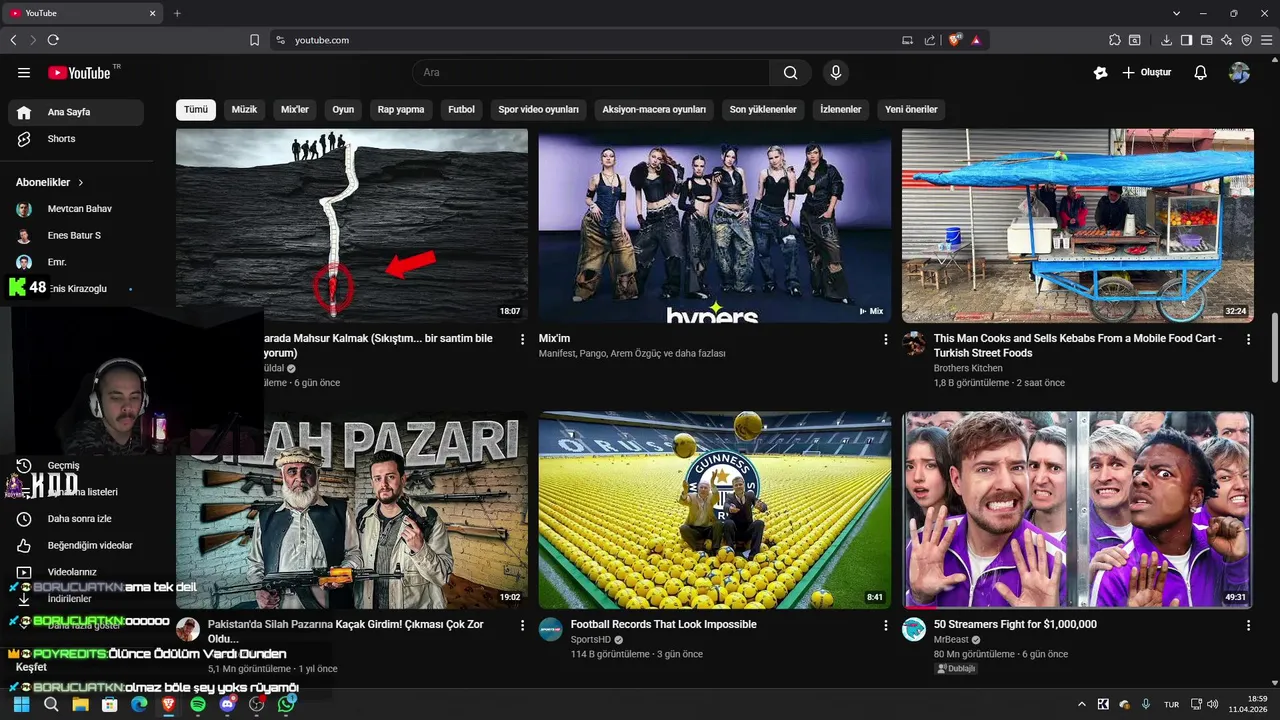Image resolution: width=1280 pixels, height=720 pixels.
Task: Open the Mevtcan Bahav subscription
Action: tap(76, 209)
